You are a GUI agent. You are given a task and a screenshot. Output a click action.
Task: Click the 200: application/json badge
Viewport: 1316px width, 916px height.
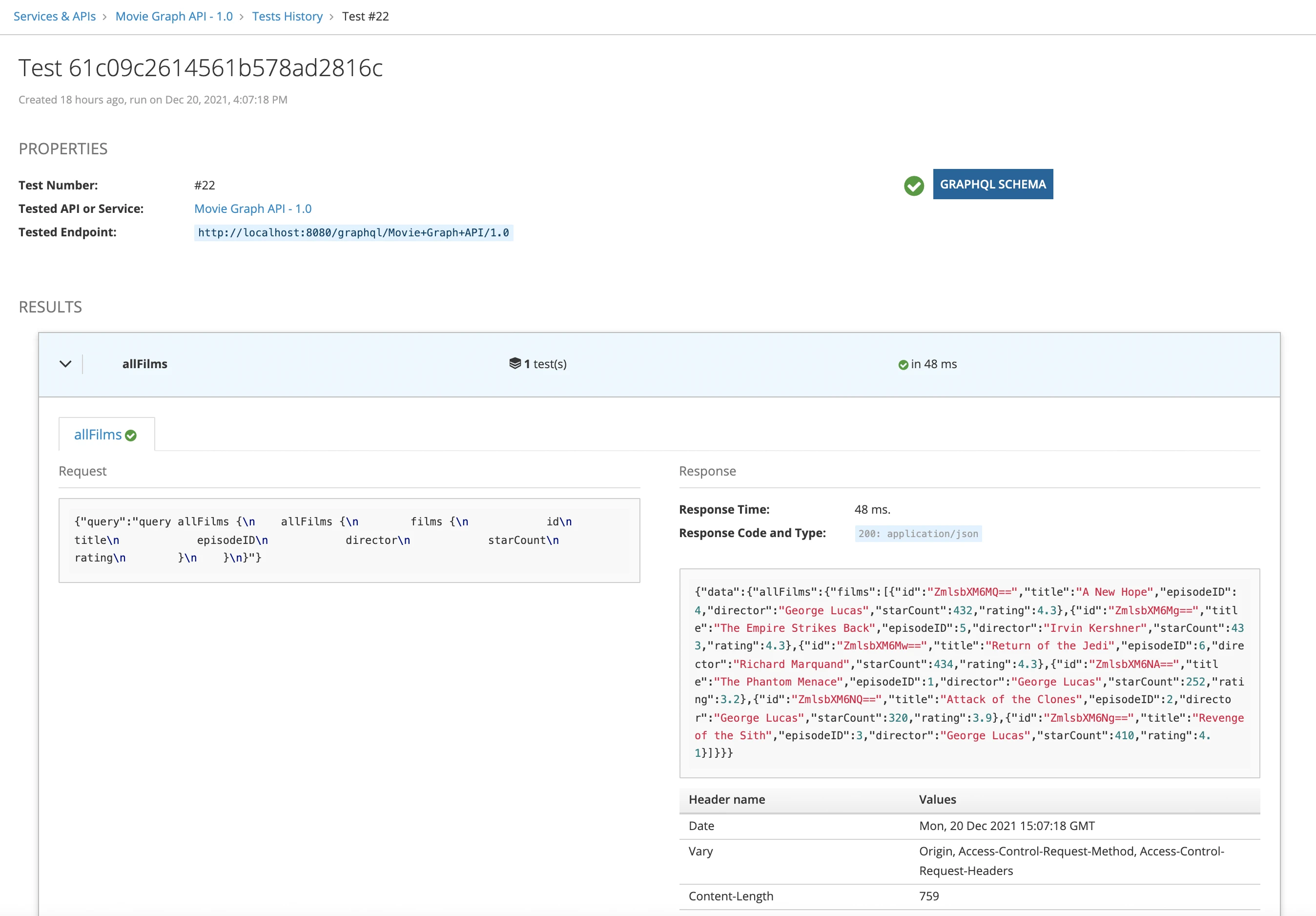point(918,534)
